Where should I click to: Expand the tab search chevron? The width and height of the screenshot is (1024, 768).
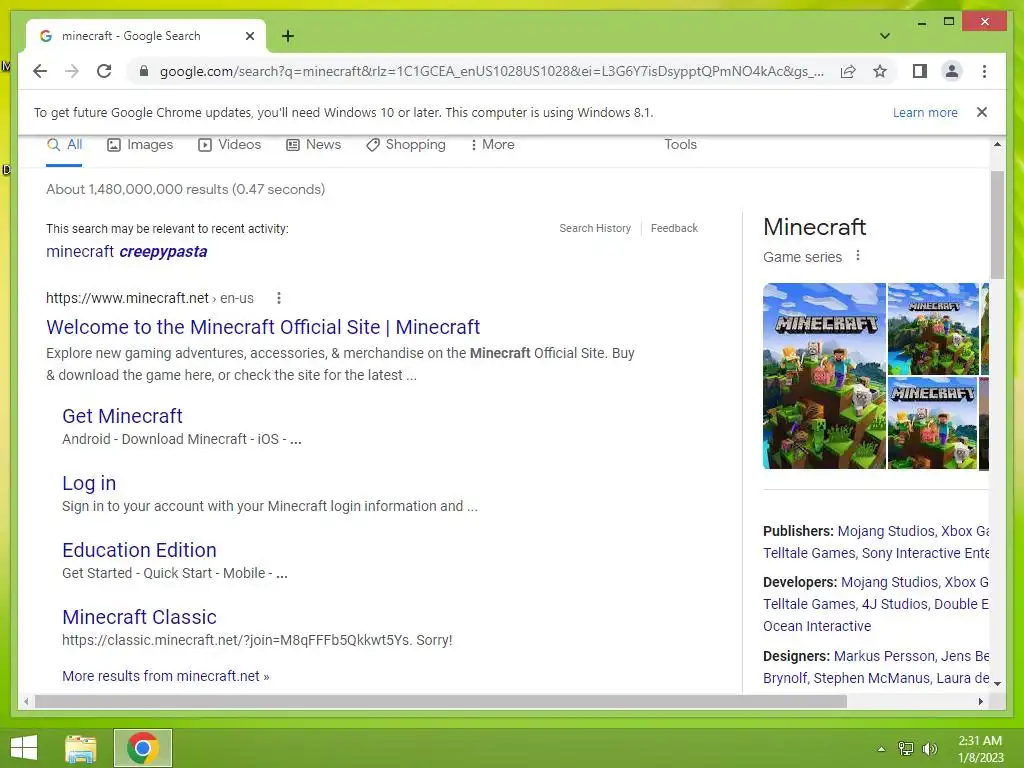pos(885,36)
